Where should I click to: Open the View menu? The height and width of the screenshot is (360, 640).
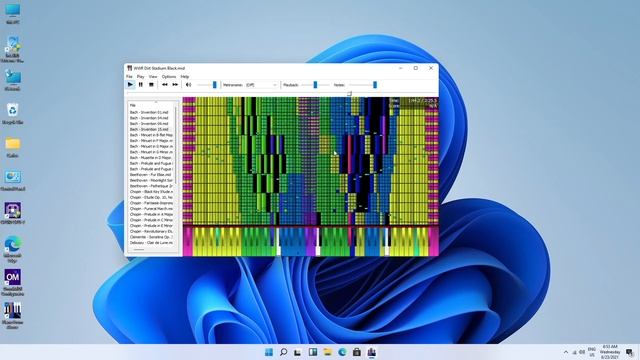(x=153, y=76)
